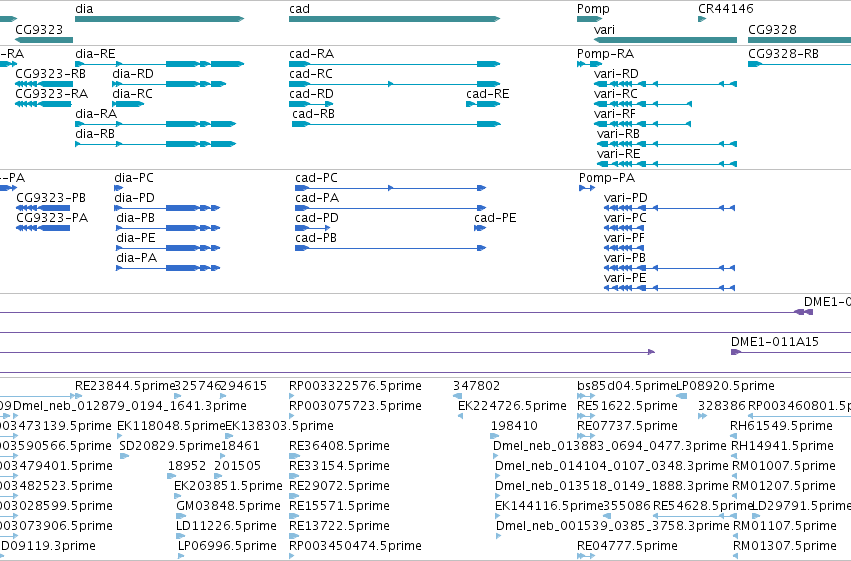Screen dimensions: 851x561
Task: Click the vari-PE protein label
Action: (x=625, y=278)
